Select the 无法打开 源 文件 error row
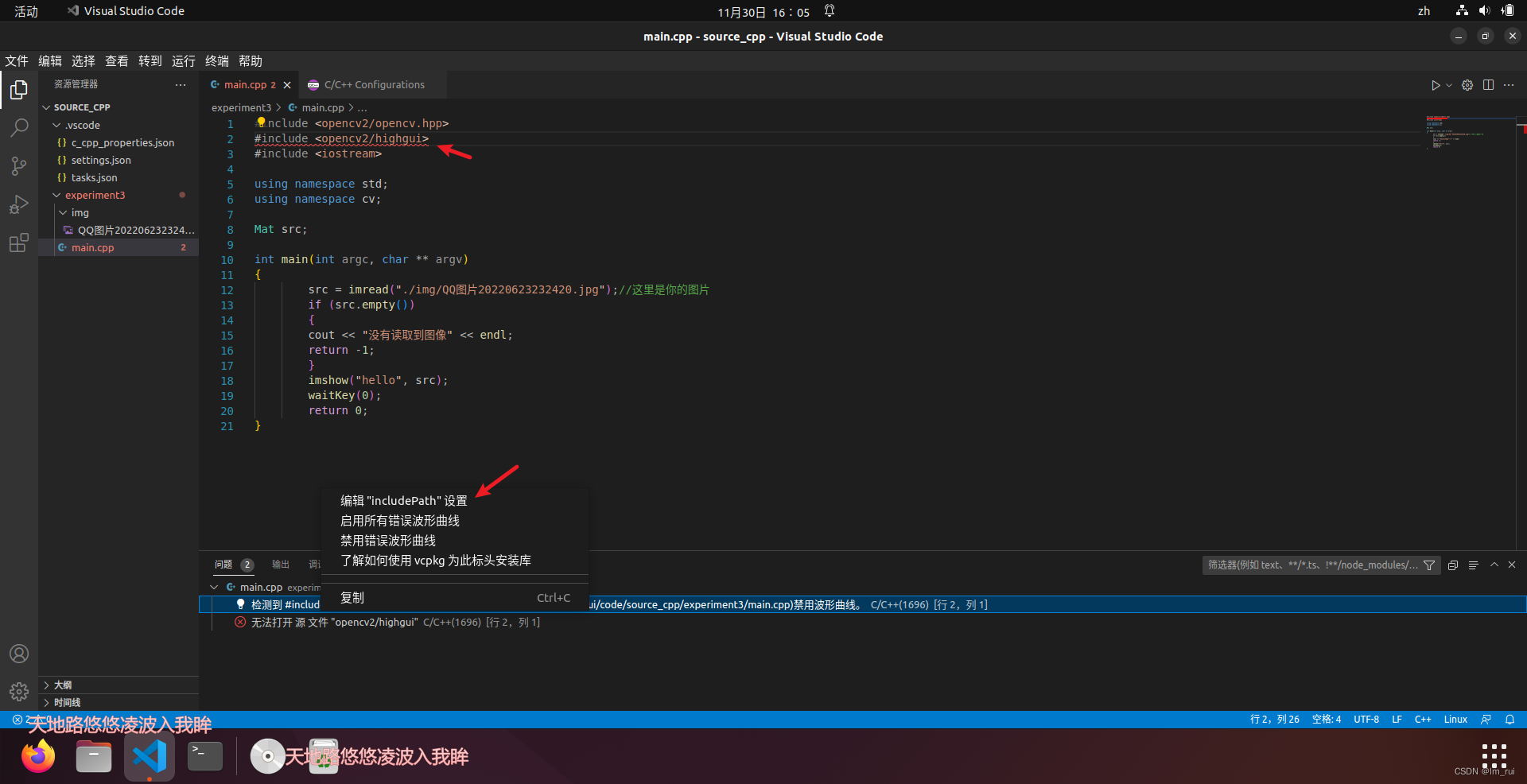The image size is (1527, 784). 862,623
